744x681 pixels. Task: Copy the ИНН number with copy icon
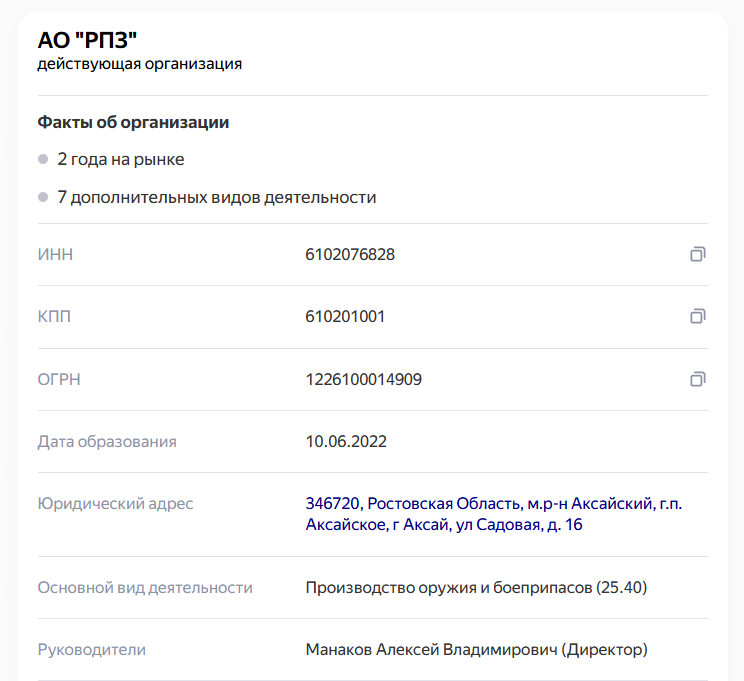697,255
